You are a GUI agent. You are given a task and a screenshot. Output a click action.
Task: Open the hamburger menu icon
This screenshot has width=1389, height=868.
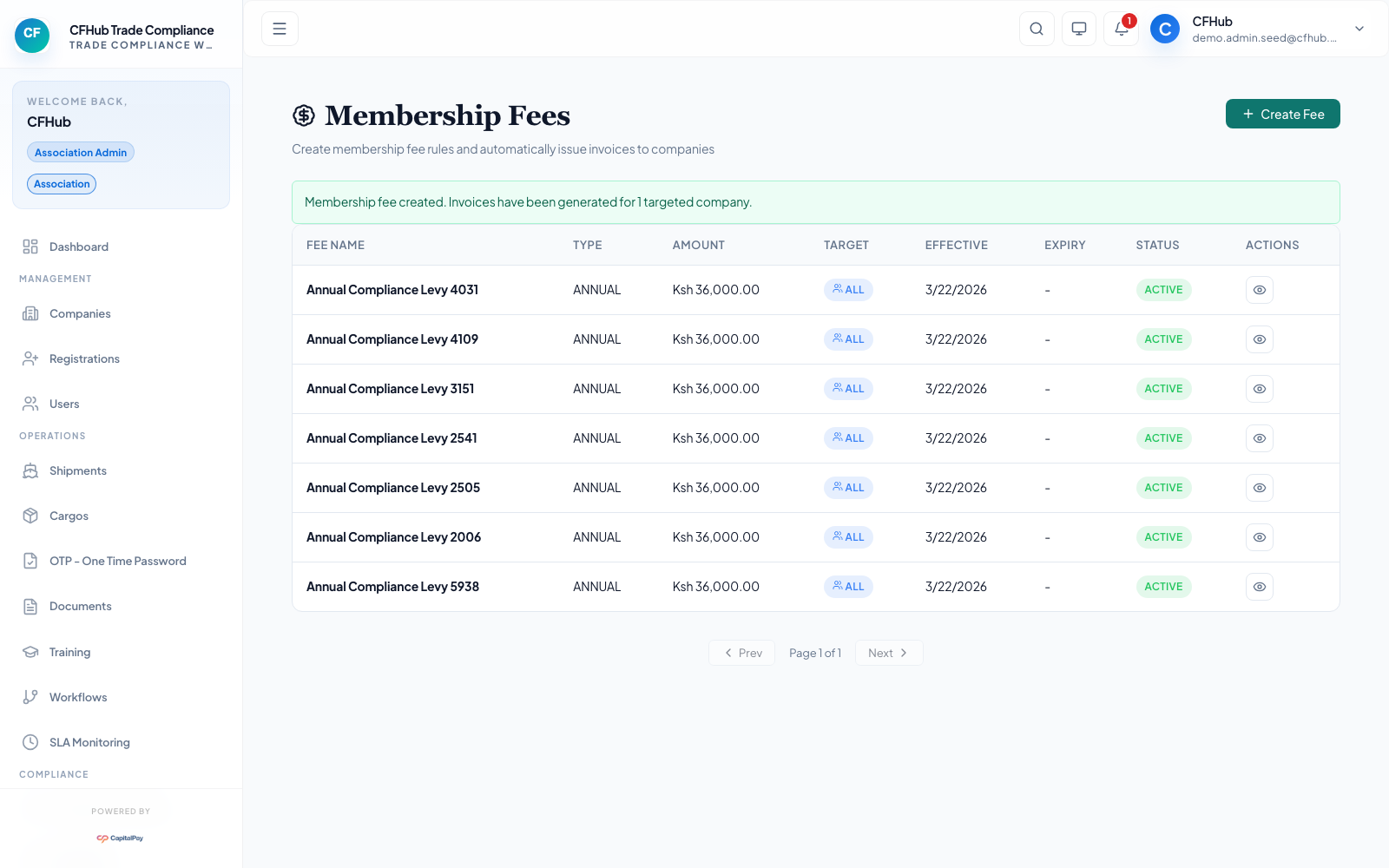pyautogui.click(x=280, y=29)
